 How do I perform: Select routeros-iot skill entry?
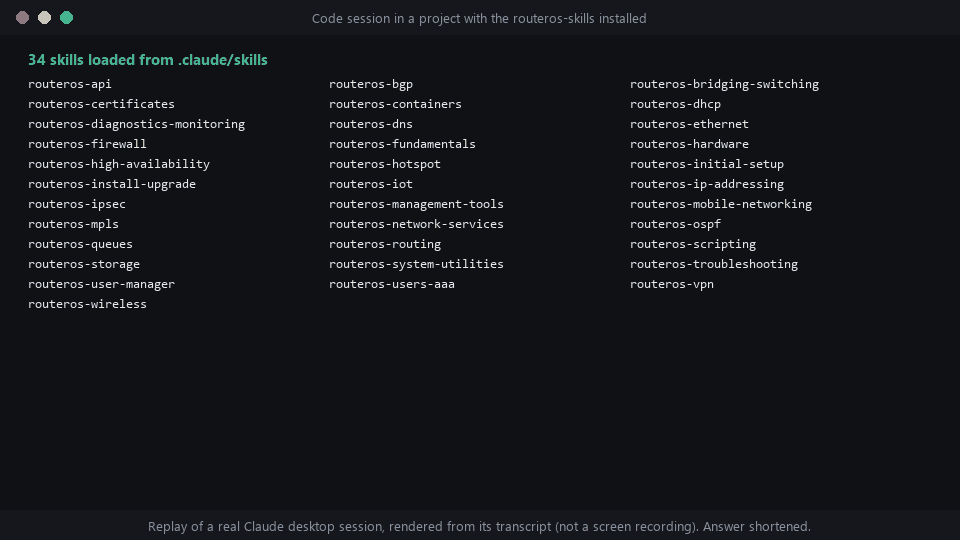click(371, 184)
